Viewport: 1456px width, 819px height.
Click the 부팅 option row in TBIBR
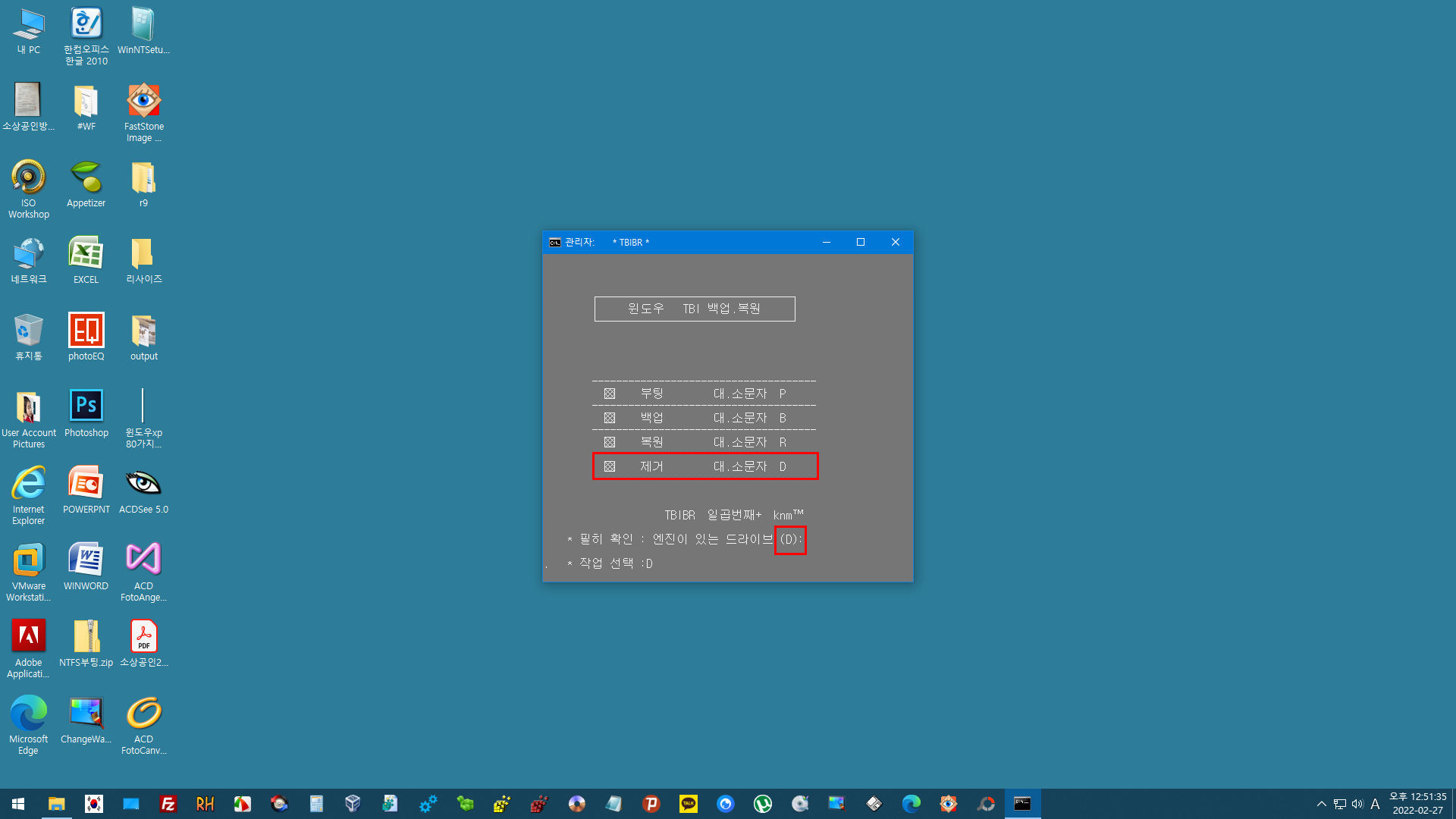[x=704, y=394]
